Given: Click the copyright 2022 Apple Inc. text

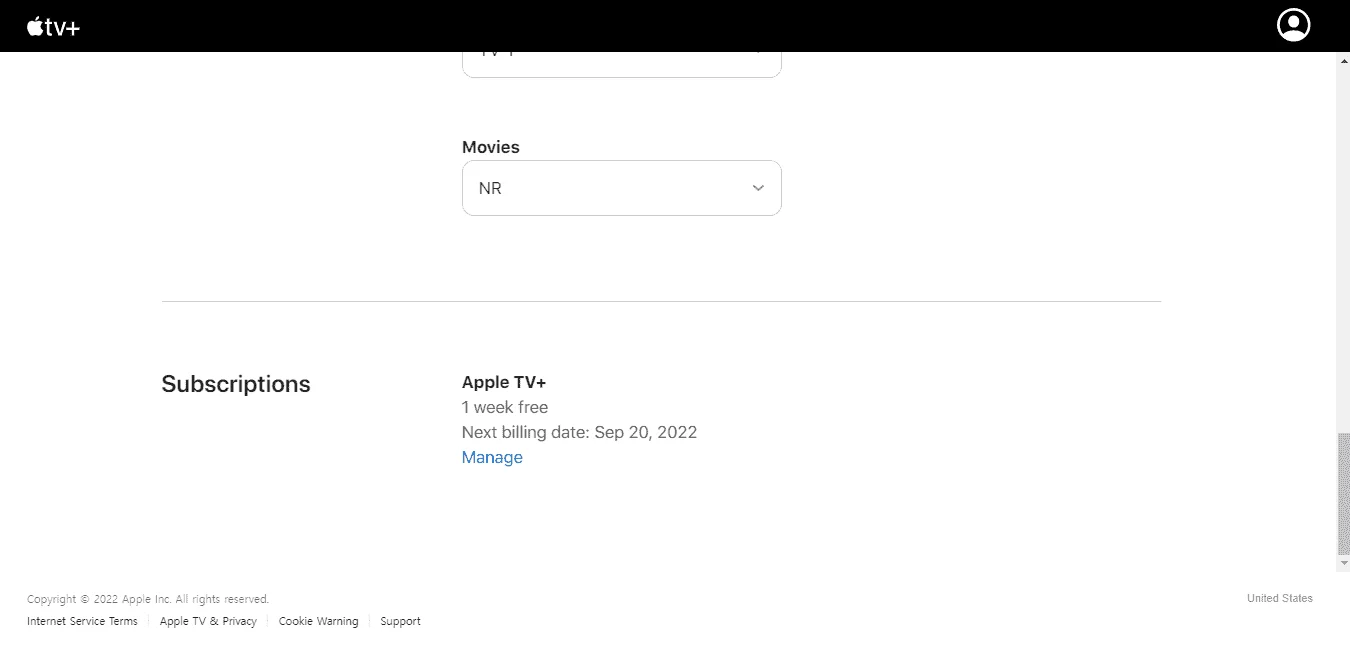Looking at the screenshot, I should click(148, 599).
